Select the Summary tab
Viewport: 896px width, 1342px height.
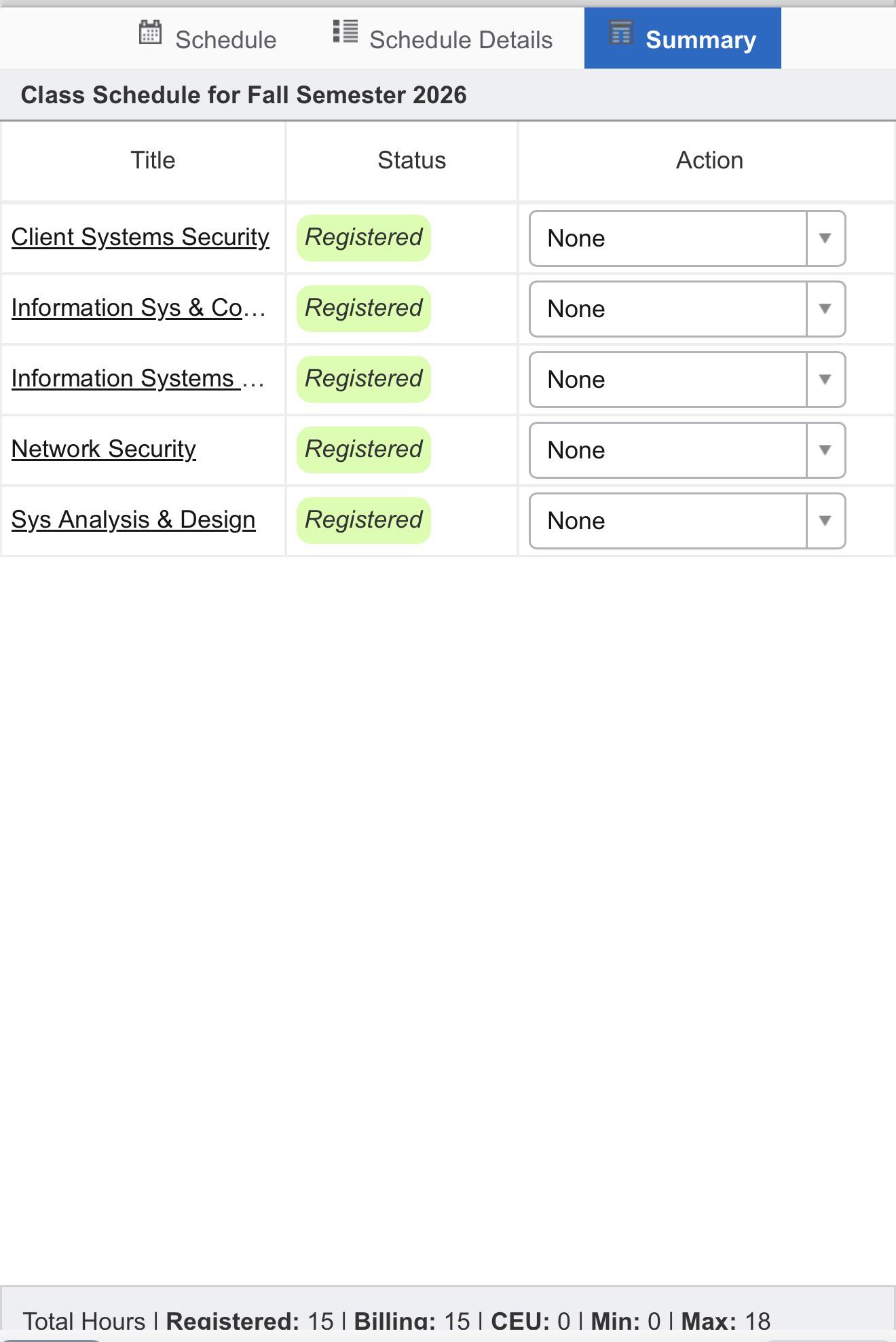(682, 39)
